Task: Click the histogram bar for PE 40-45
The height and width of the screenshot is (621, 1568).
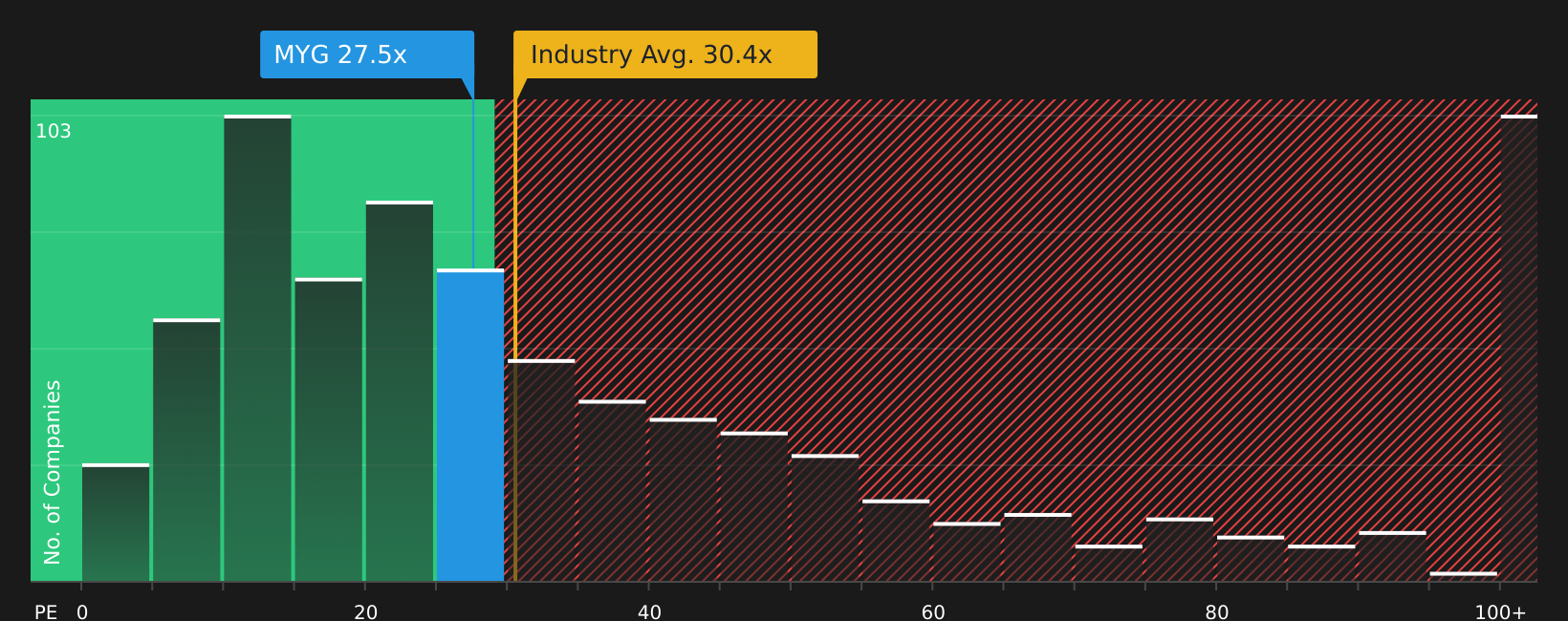Action: (683, 500)
